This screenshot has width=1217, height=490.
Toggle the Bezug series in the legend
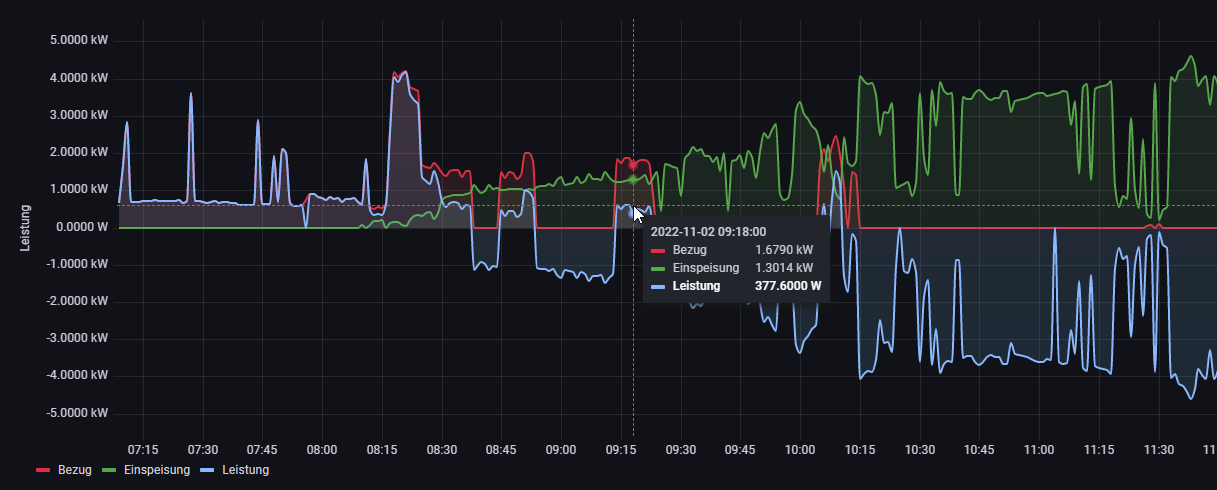click(x=74, y=469)
